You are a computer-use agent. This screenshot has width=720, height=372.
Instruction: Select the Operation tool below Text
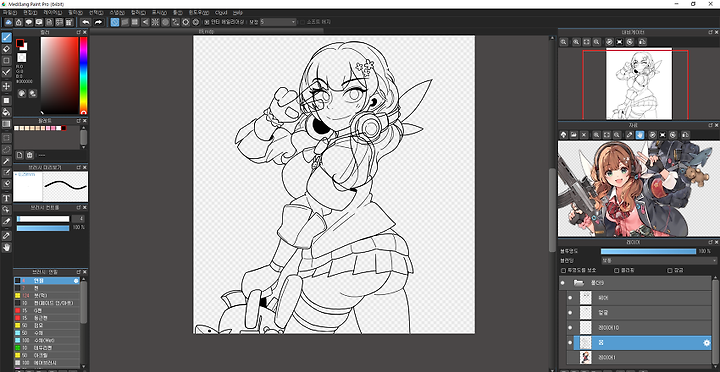6,209
